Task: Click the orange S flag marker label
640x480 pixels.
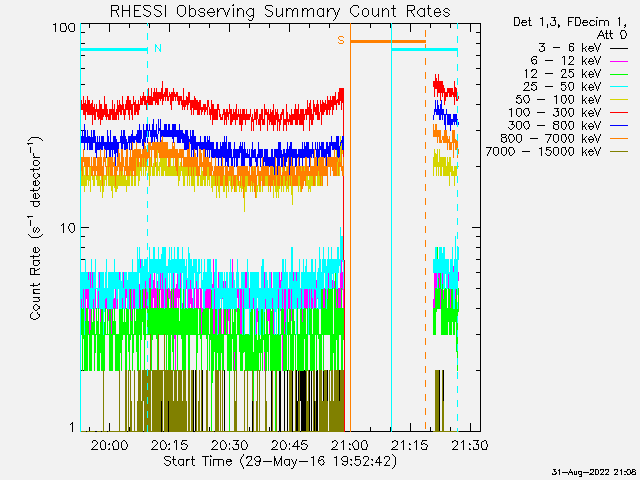Action: point(341,40)
